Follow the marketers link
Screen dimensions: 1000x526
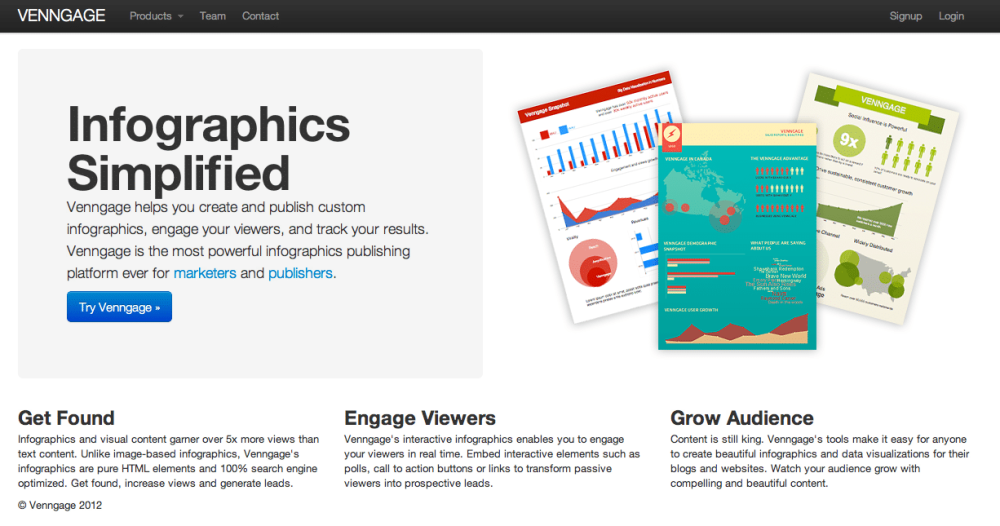(205, 273)
